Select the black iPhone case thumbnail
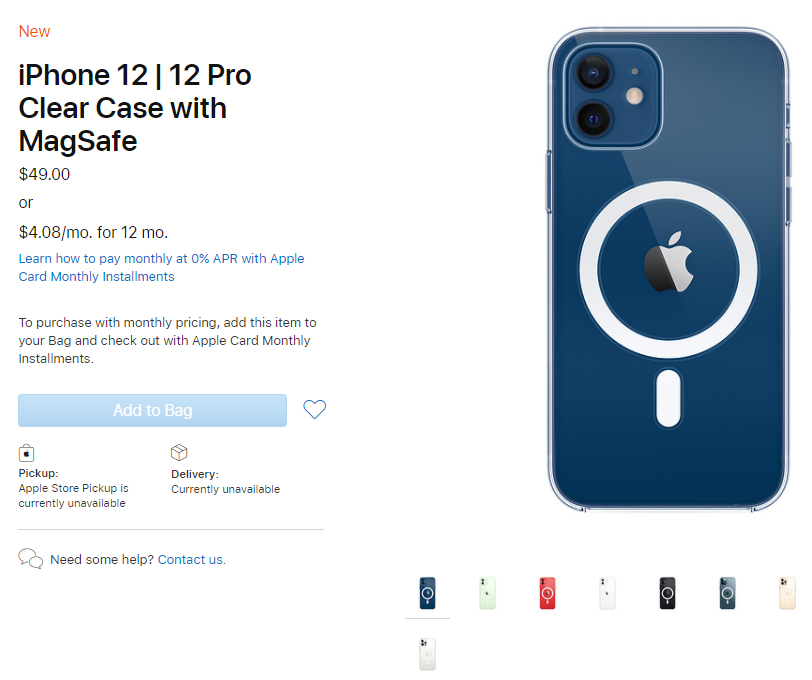Viewport: 812px width, 680px height. [668, 594]
